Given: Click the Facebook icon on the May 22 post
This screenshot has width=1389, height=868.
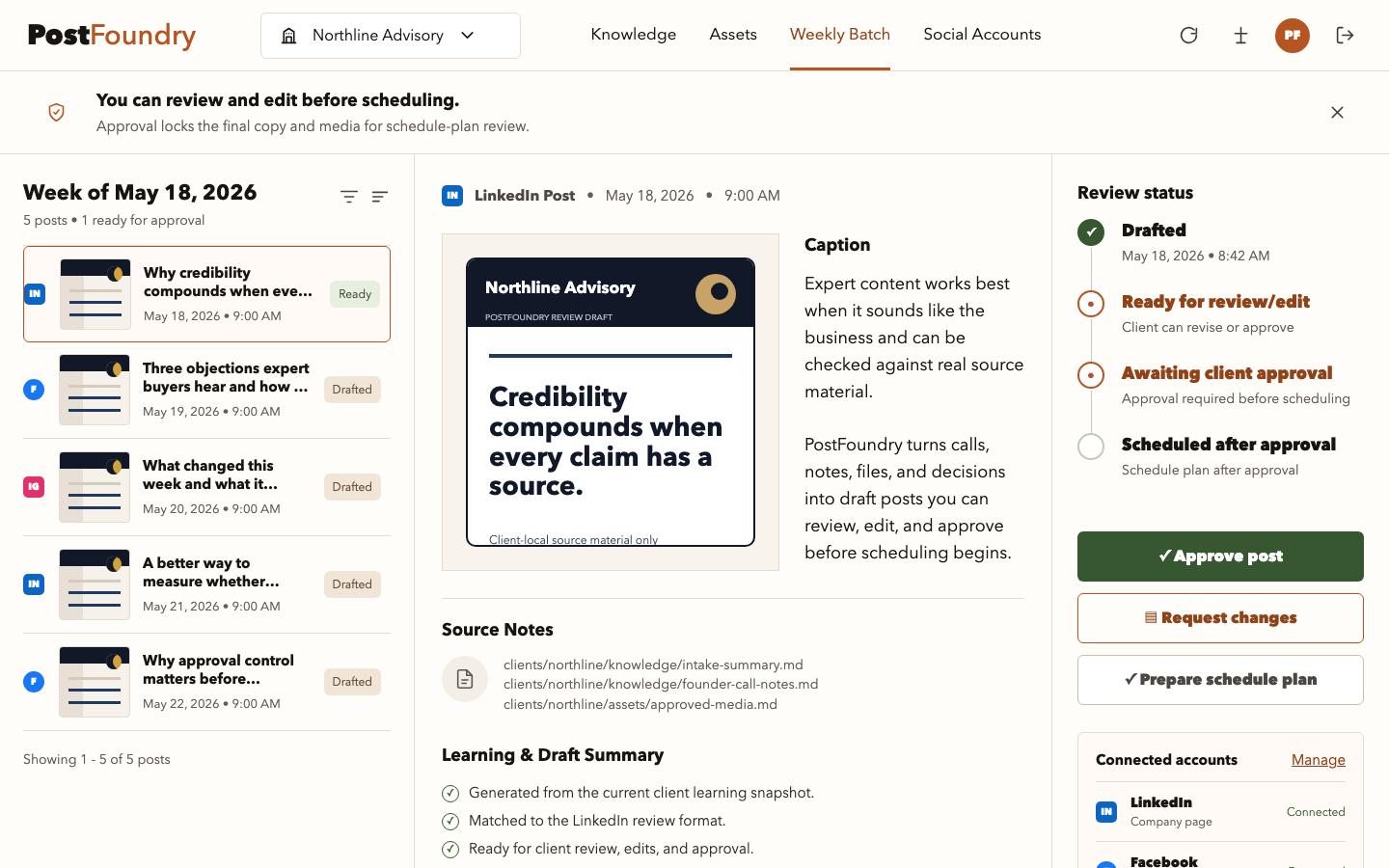Looking at the screenshot, I should (34, 682).
